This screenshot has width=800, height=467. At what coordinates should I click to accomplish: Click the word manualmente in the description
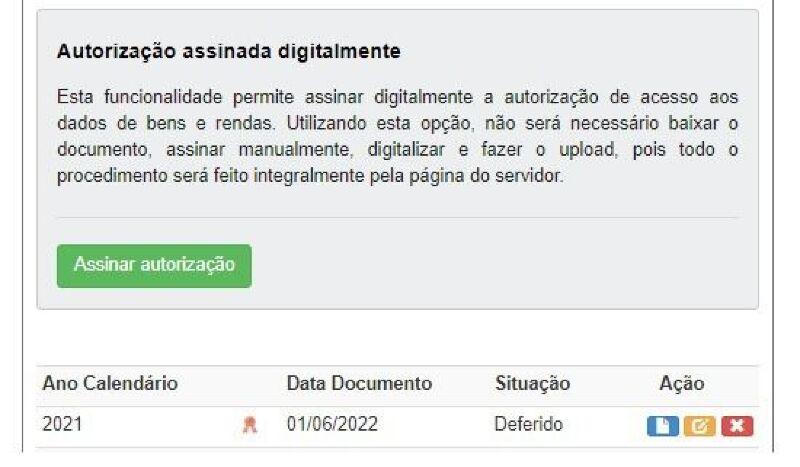(296, 150)
